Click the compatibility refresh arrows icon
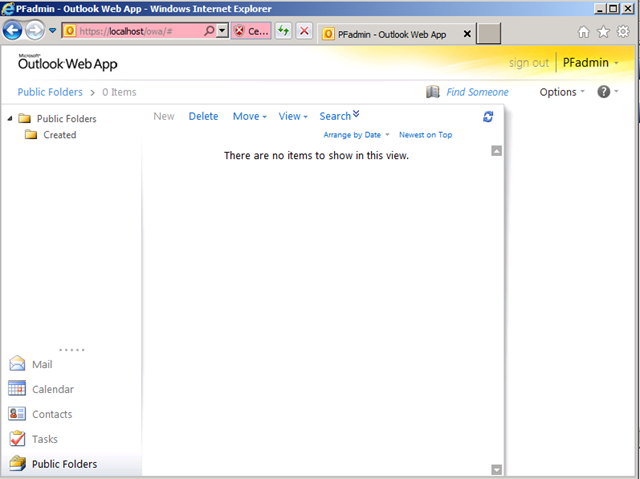640x479 pixels. 283,31
